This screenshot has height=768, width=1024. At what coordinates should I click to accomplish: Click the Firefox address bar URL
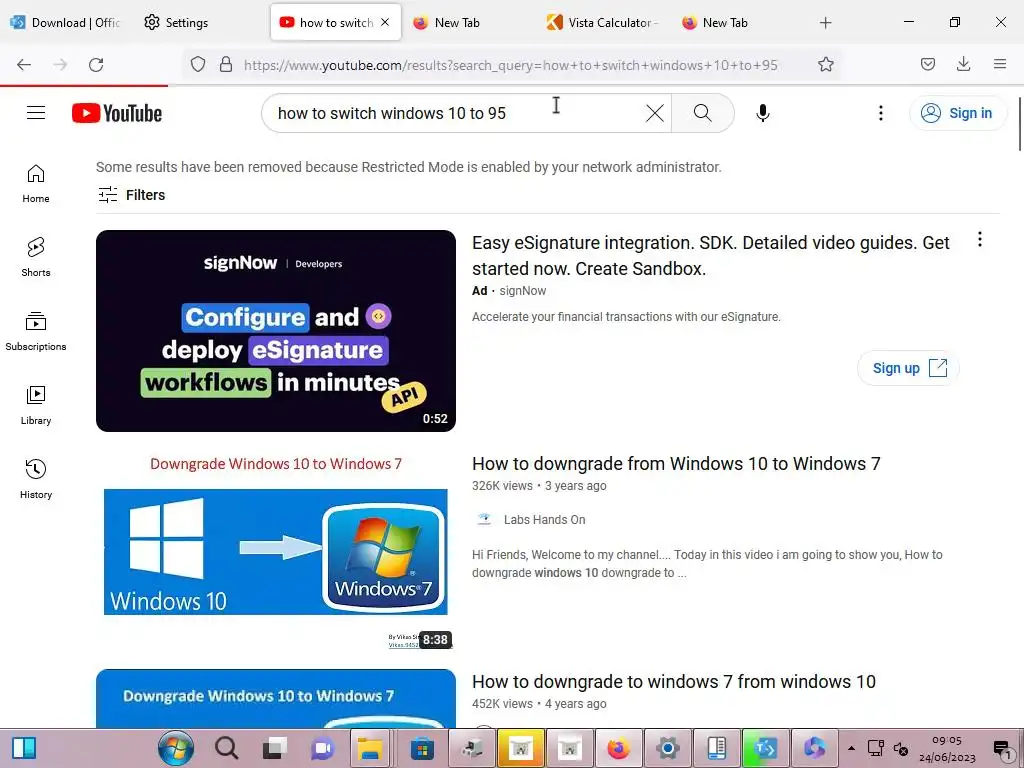tap(511, 65)
